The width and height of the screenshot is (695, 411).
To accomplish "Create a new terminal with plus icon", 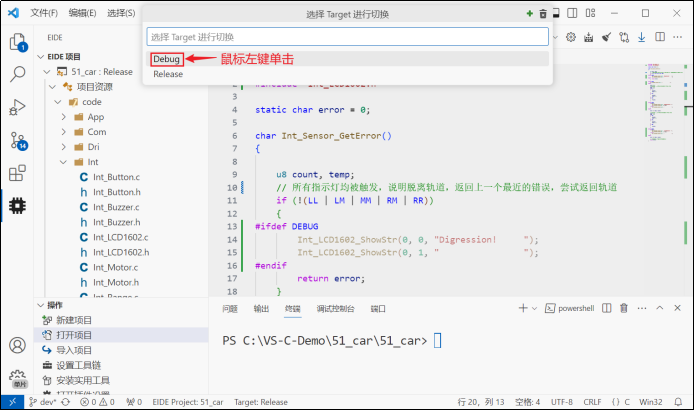I will (x=523, y=308).
